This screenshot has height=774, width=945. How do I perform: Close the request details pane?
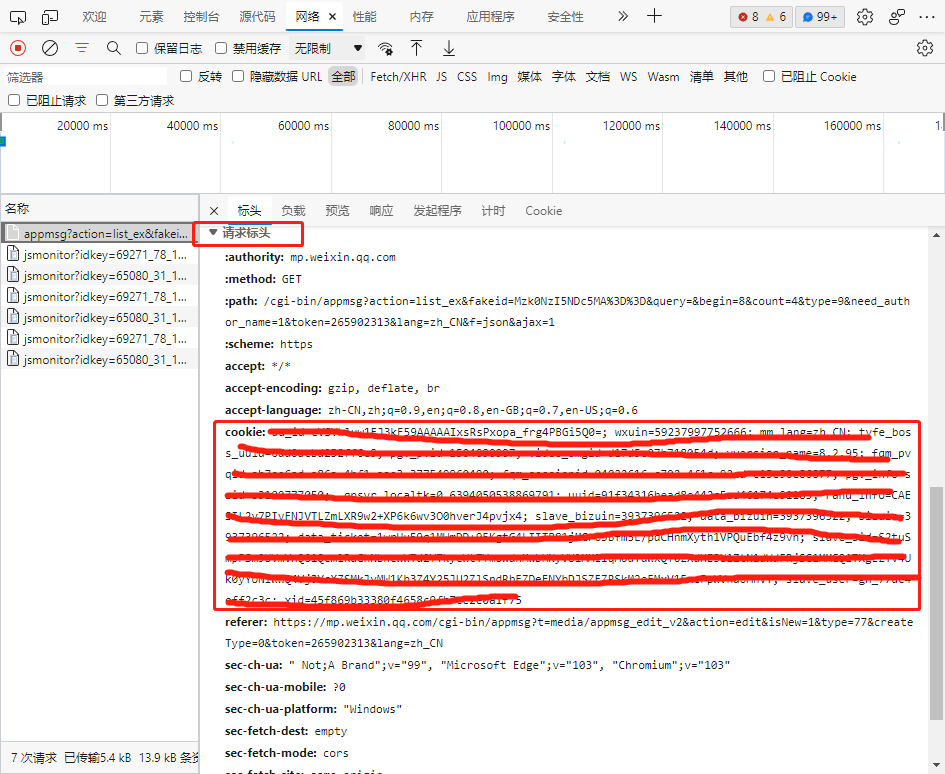point(214,211)
